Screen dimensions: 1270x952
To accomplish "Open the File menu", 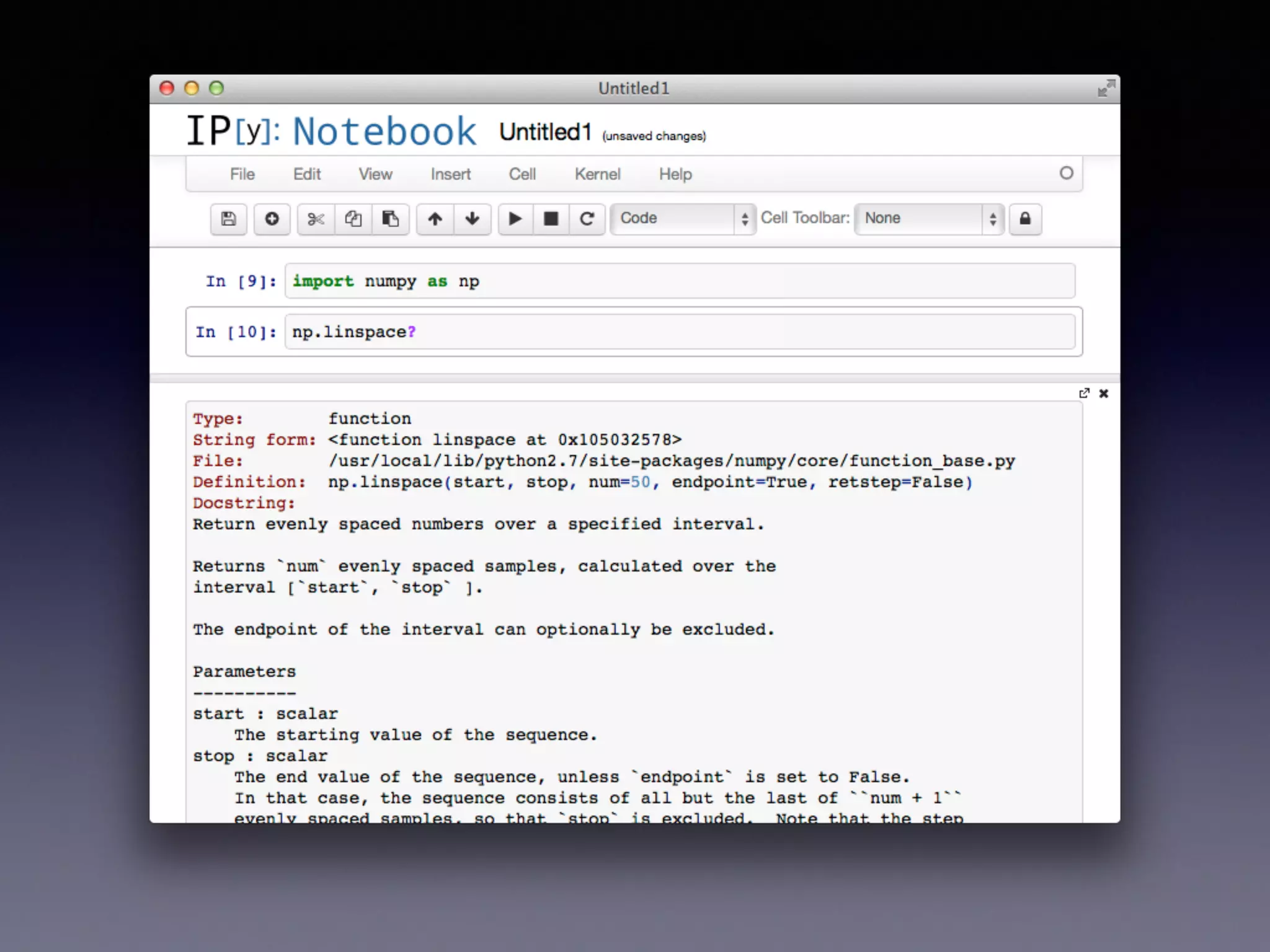I will click(x=242, y=174).
